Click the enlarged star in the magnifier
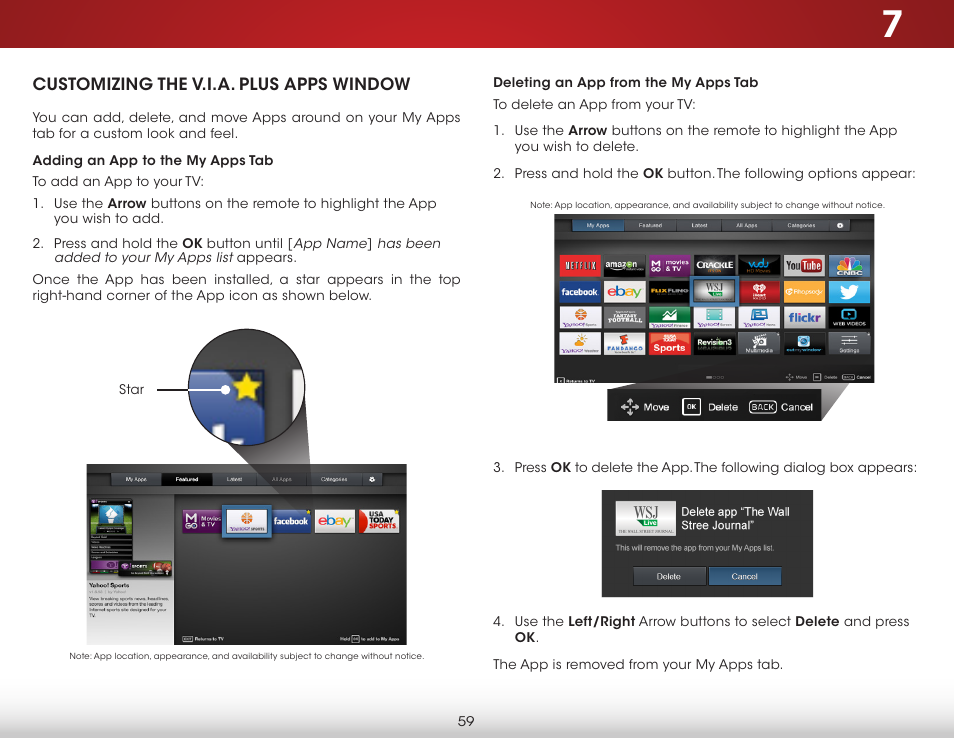The image size is (954, 738). coord(246,387)
